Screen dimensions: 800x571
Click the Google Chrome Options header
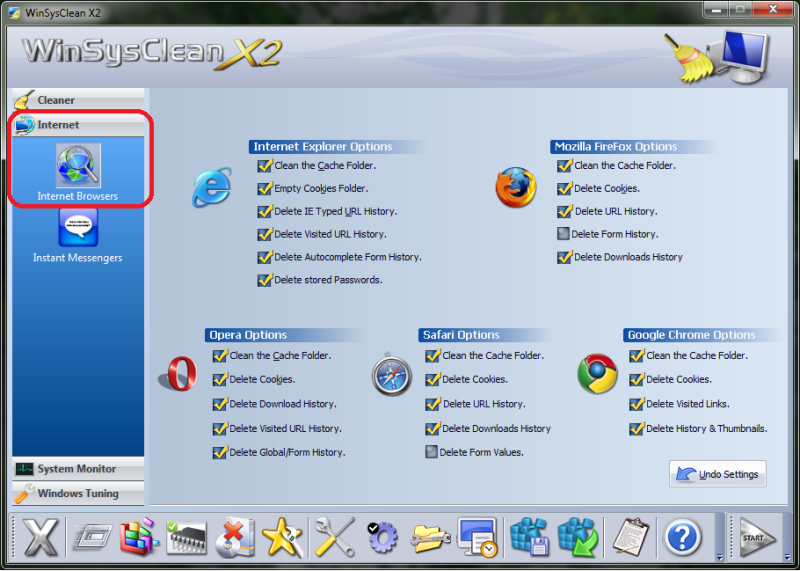(702, 335)
